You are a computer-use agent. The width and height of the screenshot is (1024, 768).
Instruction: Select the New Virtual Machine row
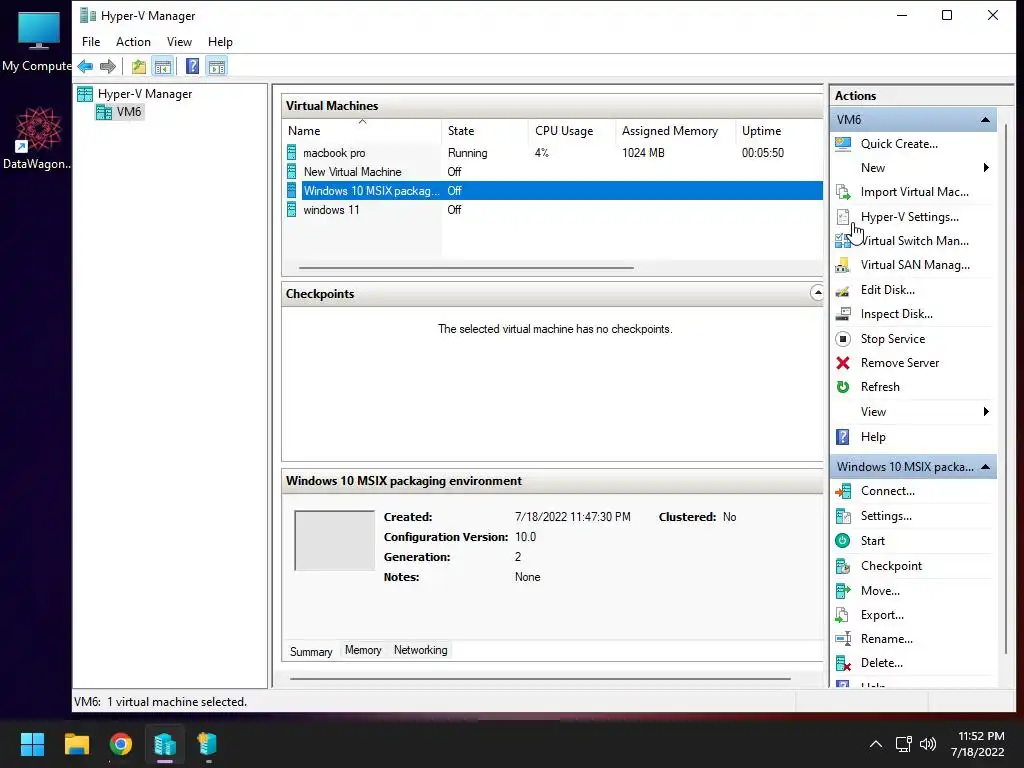tap(352, 172)
